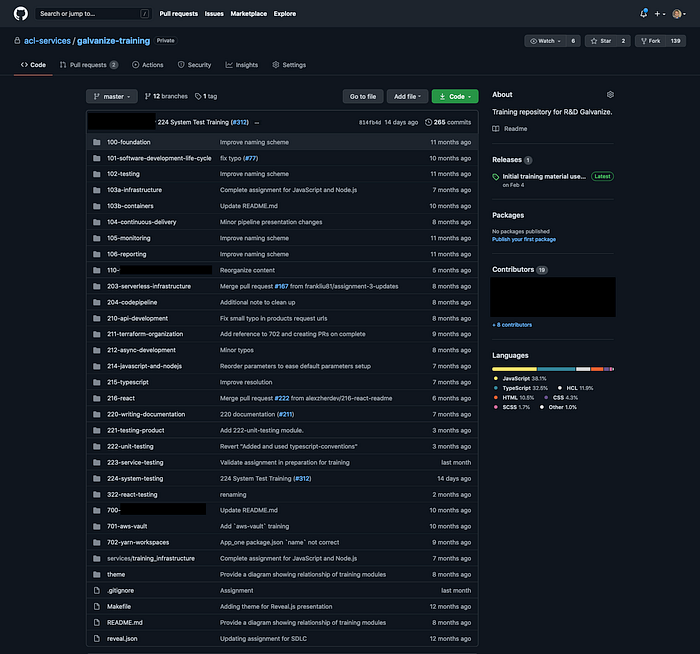700x654 pixels.
Task: Click the release tag icon
Action: pos(496,177)
